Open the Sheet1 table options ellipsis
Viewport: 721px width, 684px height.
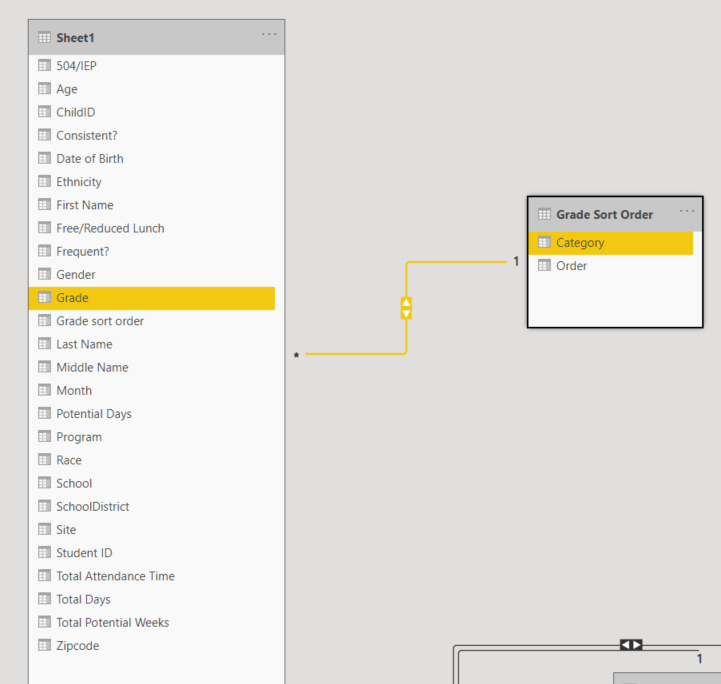(269, 34)
